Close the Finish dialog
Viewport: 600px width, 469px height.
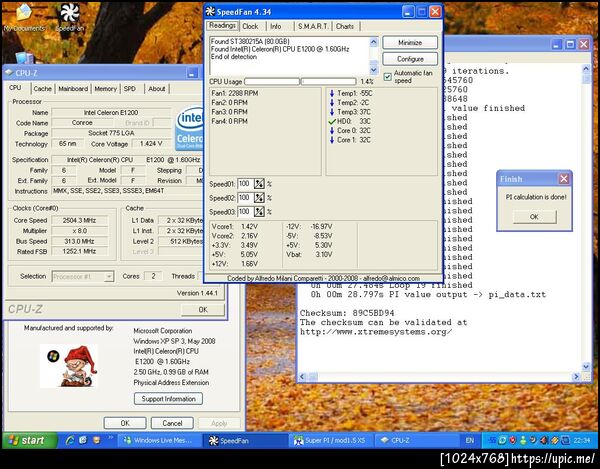tap(564, 179)
